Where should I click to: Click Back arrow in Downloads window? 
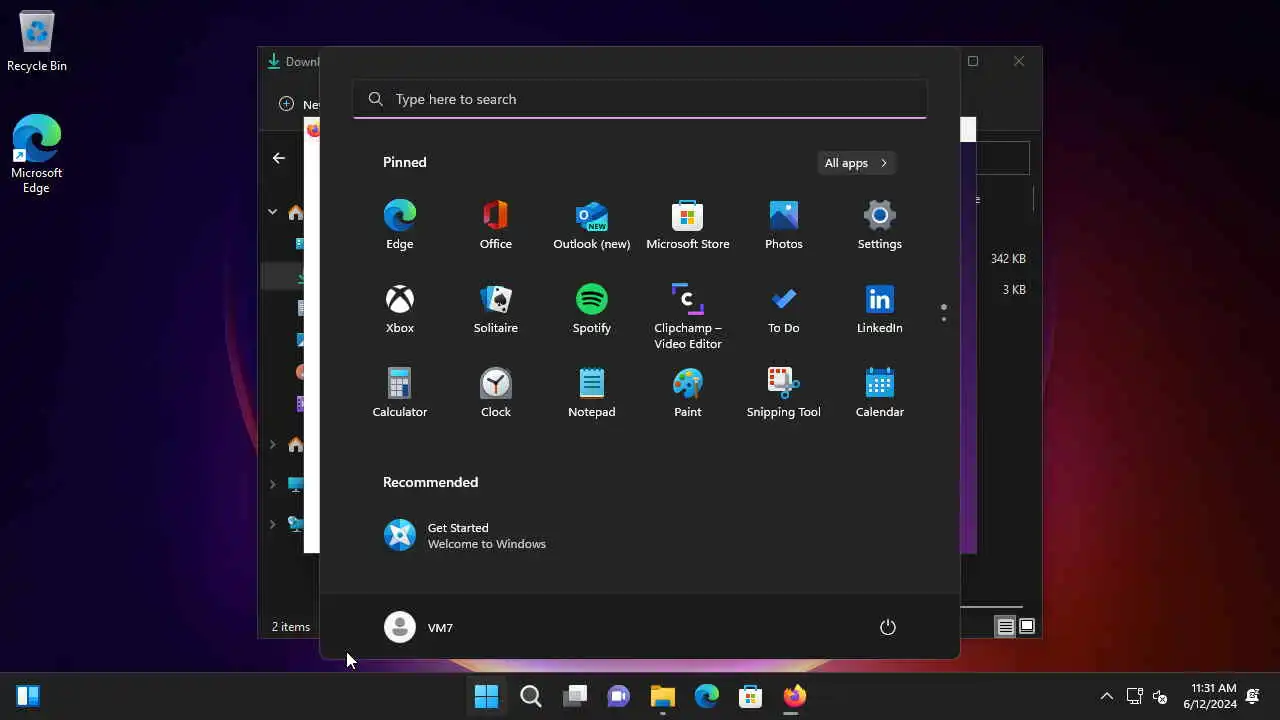click(279, 158)
